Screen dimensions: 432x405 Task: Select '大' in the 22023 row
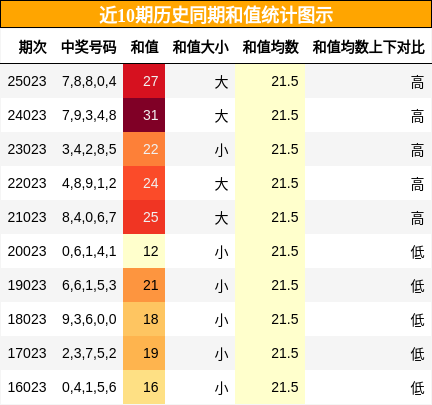click(221, 184)
